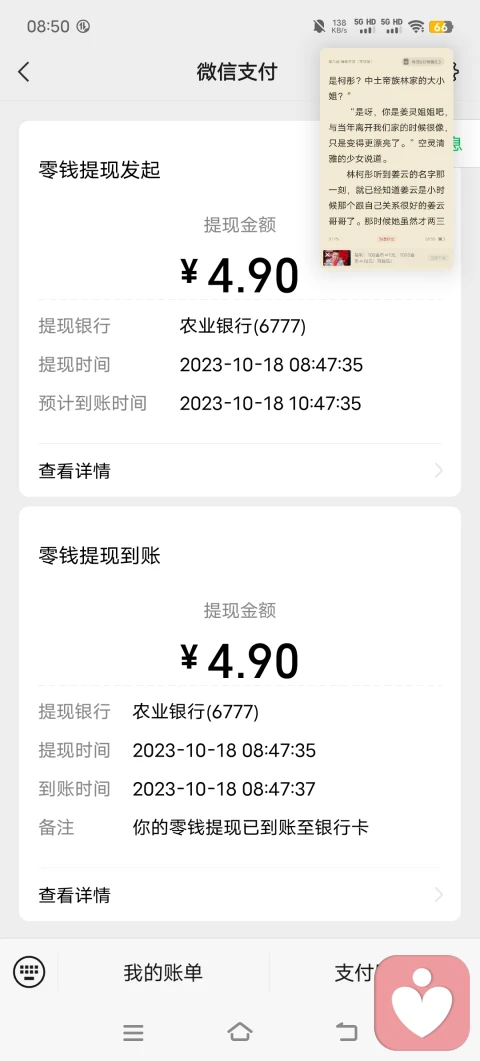Image resolution: width=480 pixels, height=1061 pixels.
Task: Open the 支付 bottom menu item
Action: 355,972
